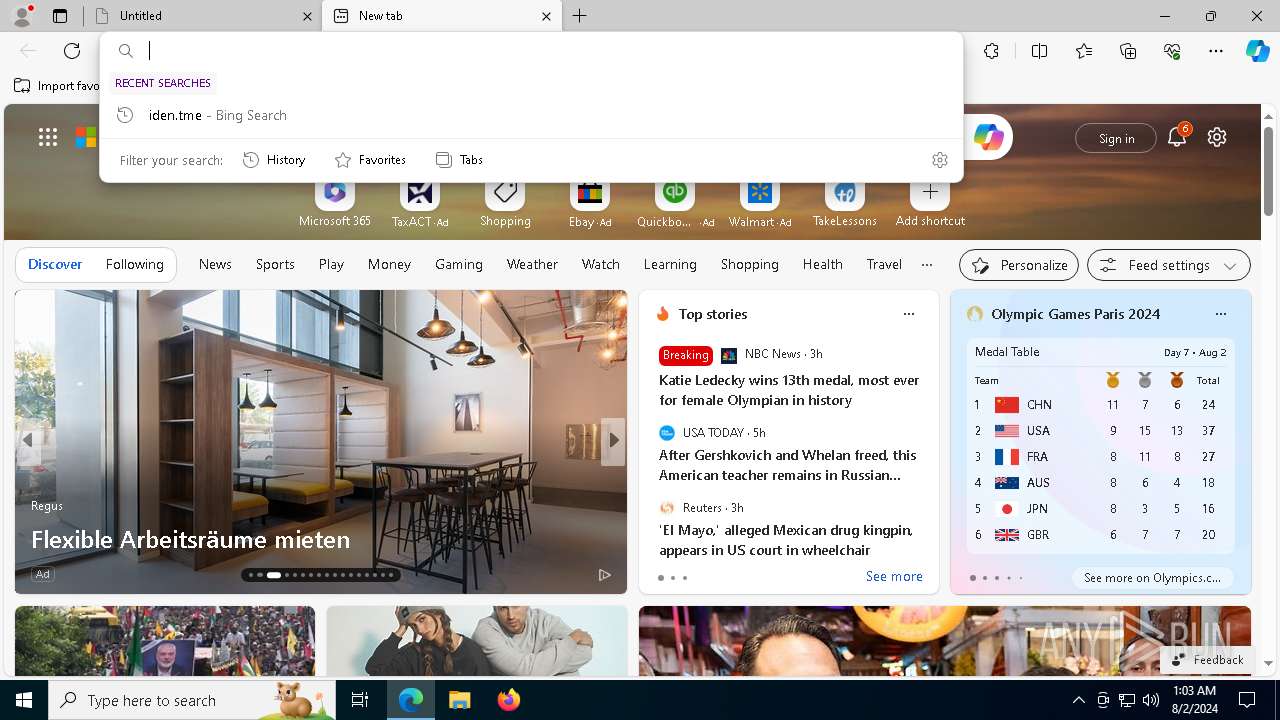Open Browser essentials heart icon
This screenshot has height=720, width=1280.
click(x=1172, y=51)
